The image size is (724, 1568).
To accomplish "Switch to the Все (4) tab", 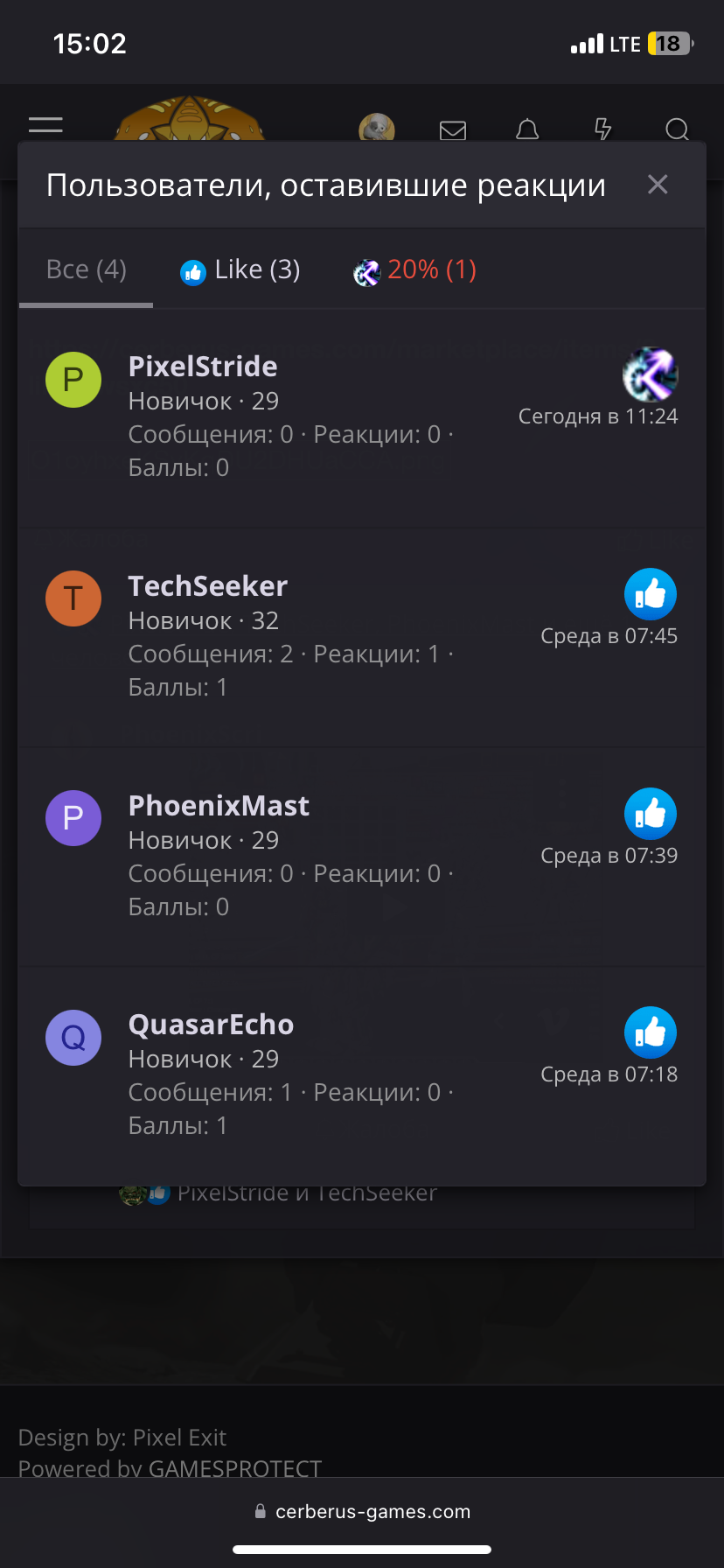I will coord(87,269).
